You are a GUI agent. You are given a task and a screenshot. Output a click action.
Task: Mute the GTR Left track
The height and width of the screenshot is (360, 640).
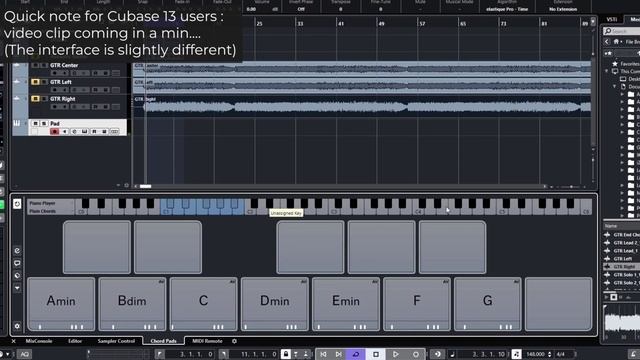[x=36, y=82]
